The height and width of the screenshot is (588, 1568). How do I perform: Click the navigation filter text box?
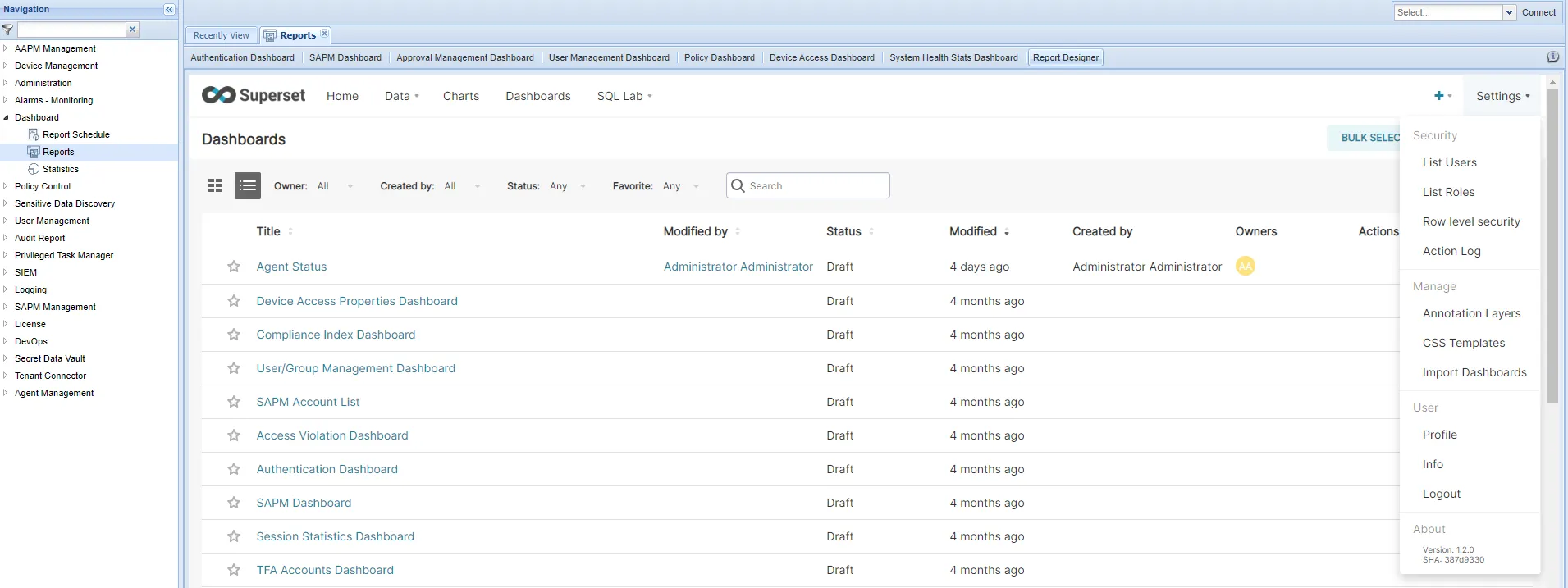pos(71,30)
